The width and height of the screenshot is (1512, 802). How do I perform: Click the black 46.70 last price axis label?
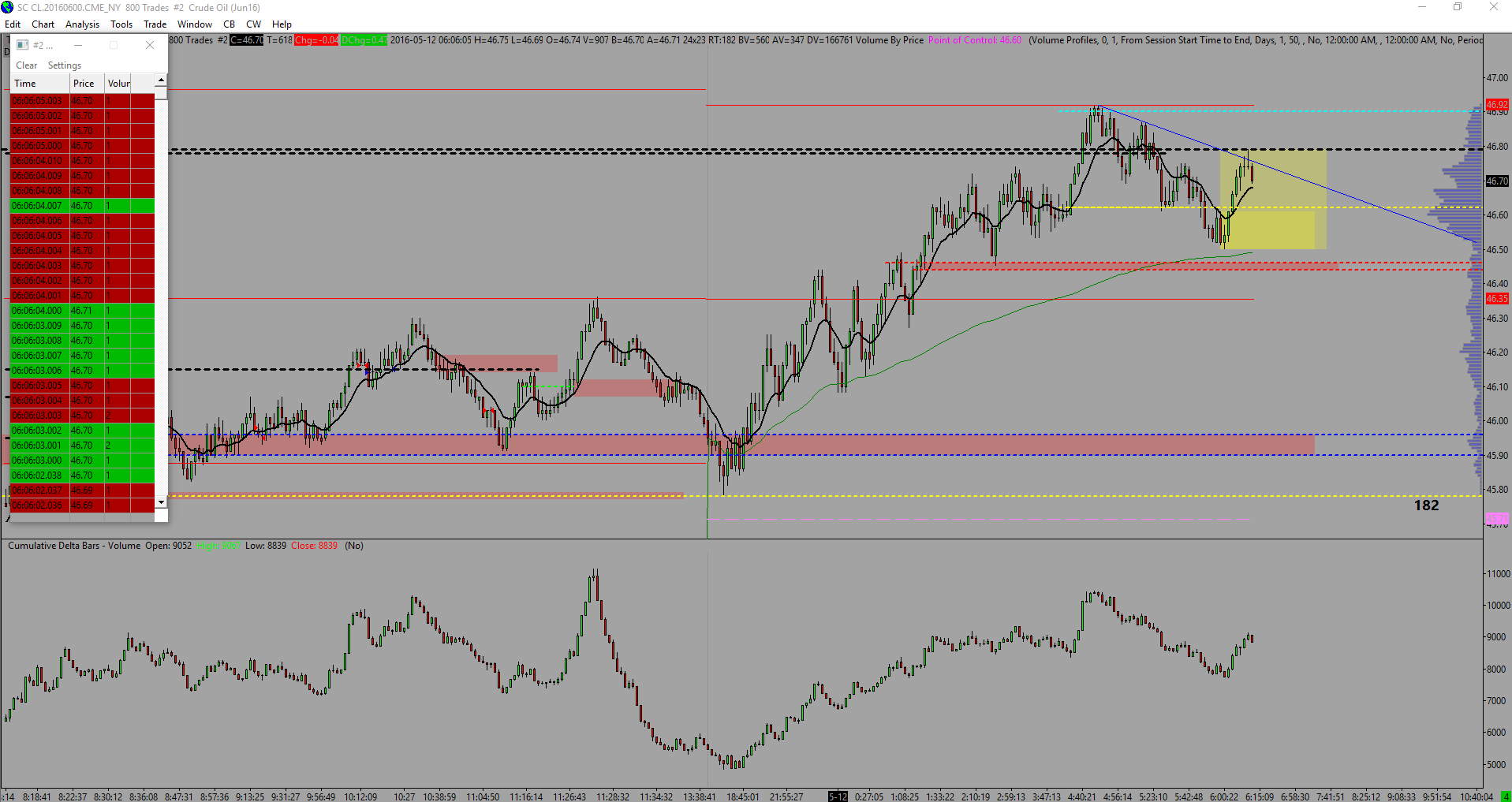pyautogui.click(x=1497, y=181)
